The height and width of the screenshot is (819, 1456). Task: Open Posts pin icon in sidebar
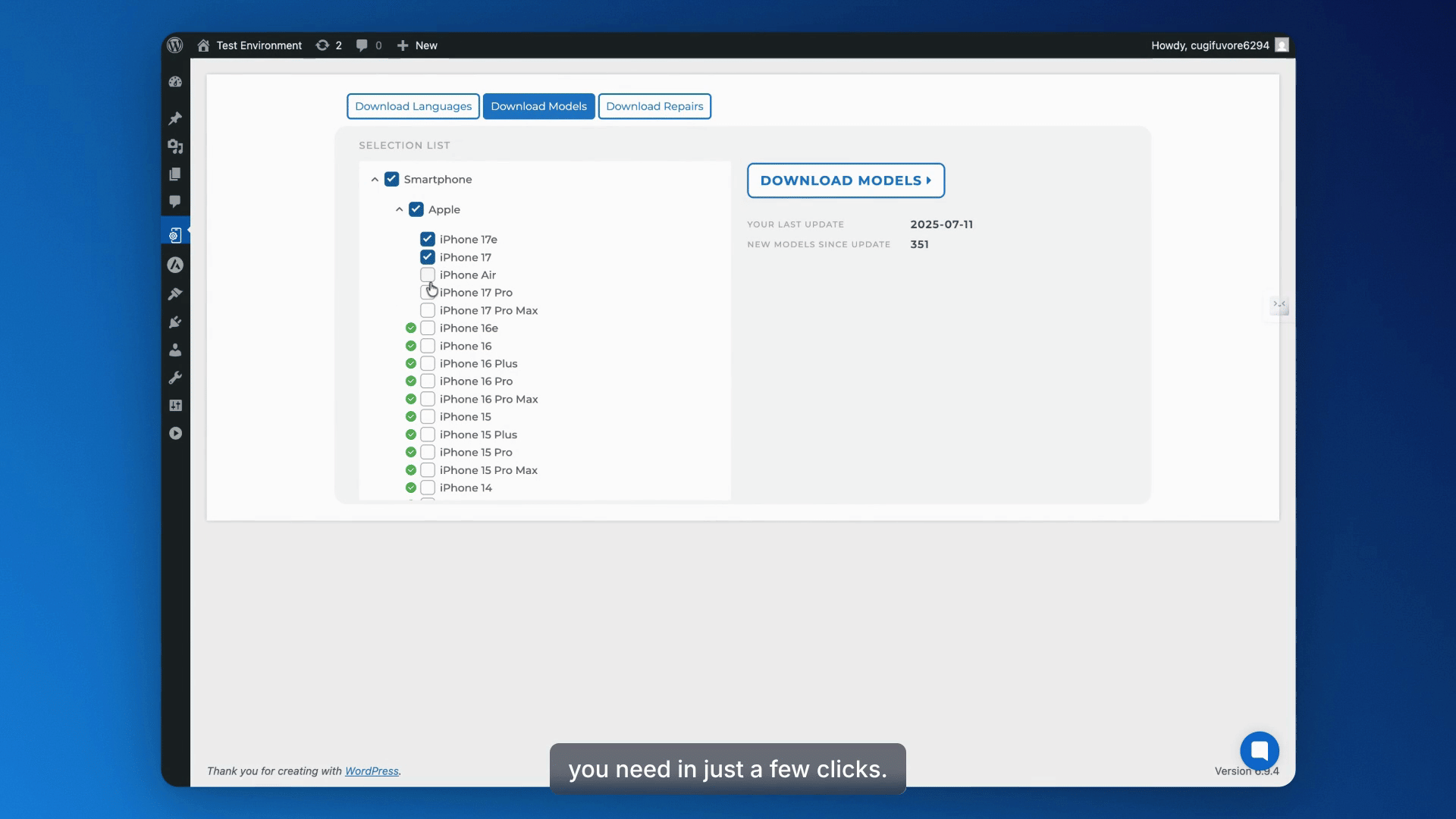click(x=175, y=118)
